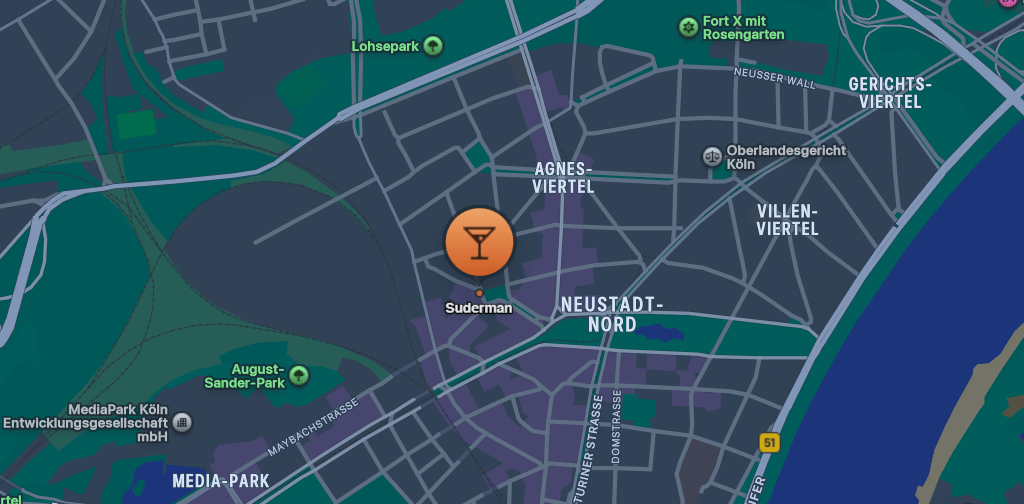Click the Media-Park district label

[x=221, y=482]
